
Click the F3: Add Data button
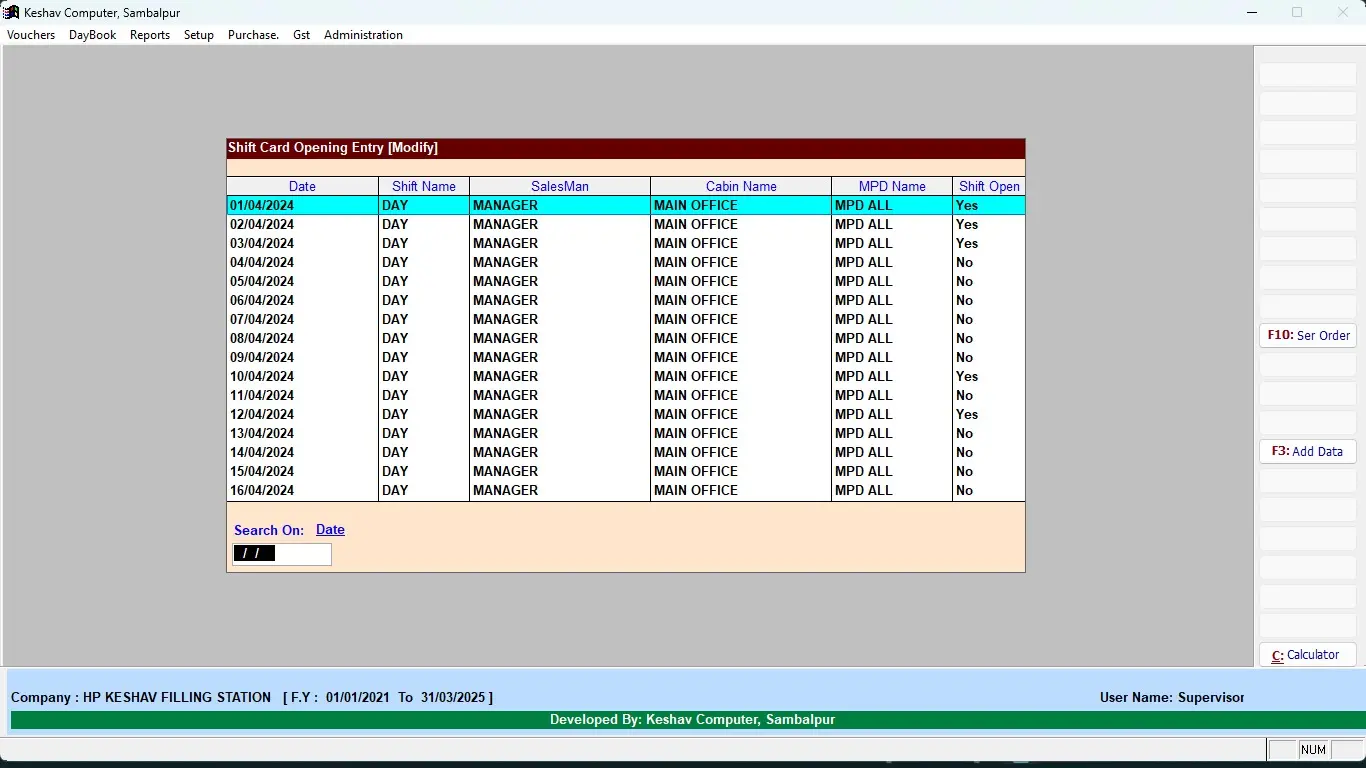click(1308, 452)
